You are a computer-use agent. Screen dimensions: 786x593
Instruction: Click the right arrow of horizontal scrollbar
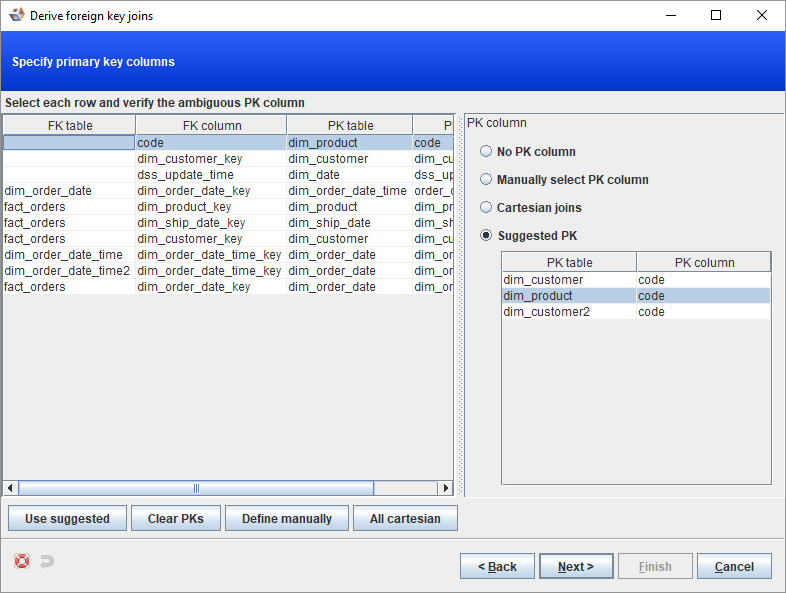point(445,488)
